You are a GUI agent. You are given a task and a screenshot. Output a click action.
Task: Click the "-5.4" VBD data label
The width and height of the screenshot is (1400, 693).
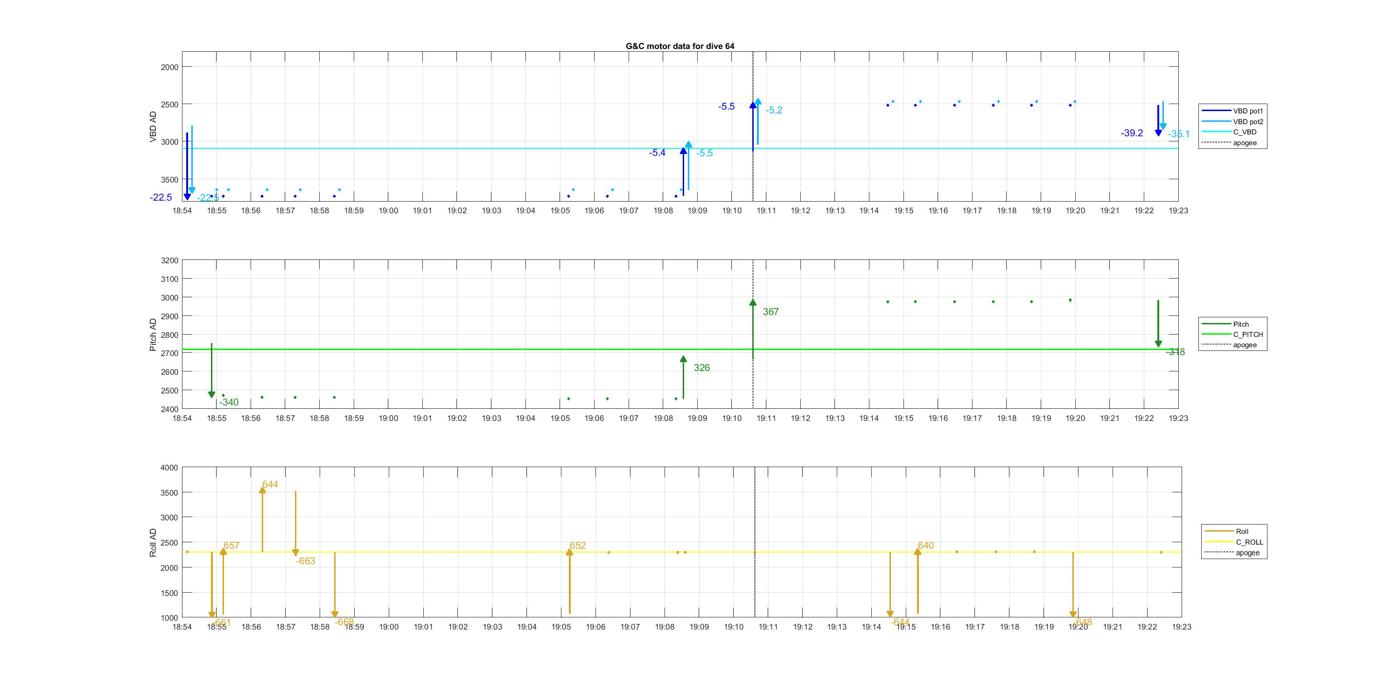click(x=657, y=153)
